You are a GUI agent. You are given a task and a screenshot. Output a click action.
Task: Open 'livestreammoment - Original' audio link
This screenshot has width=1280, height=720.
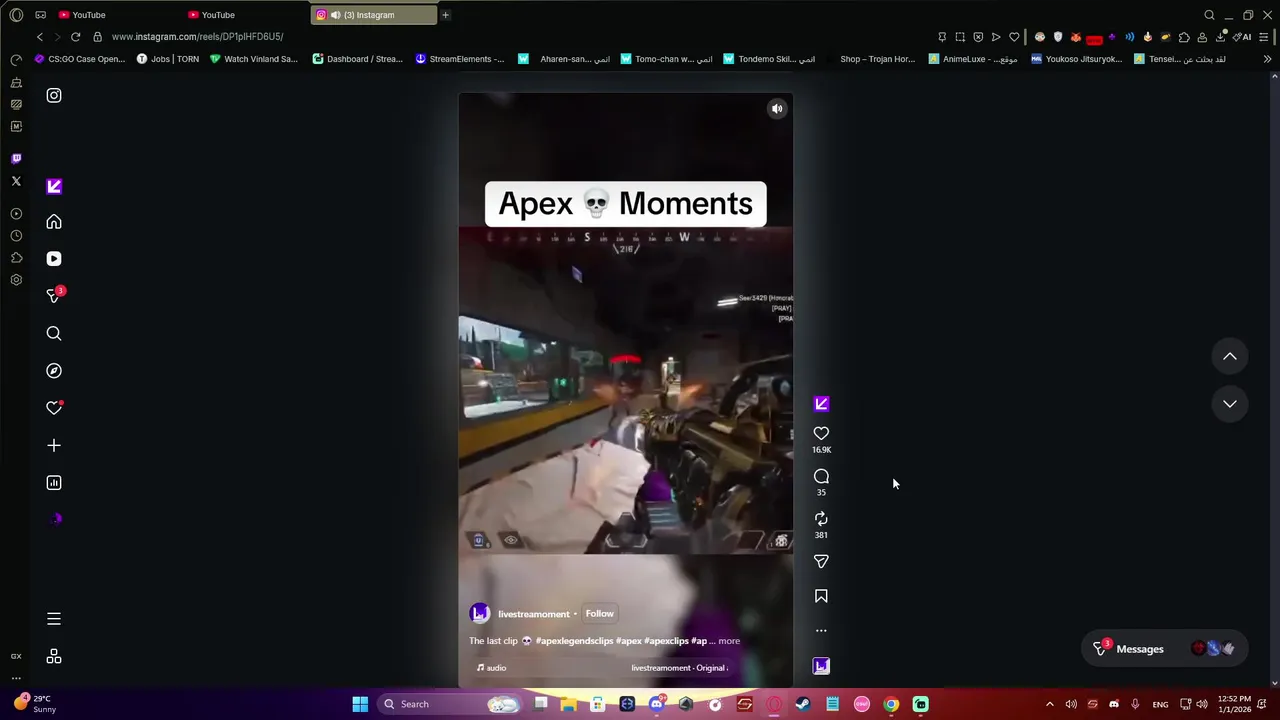[x=679, y=668]
